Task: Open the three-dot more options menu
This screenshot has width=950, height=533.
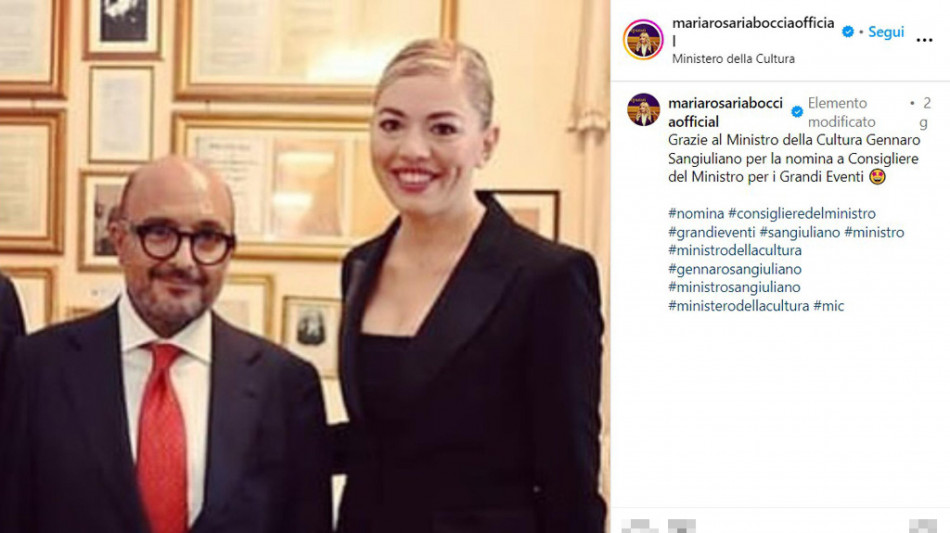Action: pos(924,40)
